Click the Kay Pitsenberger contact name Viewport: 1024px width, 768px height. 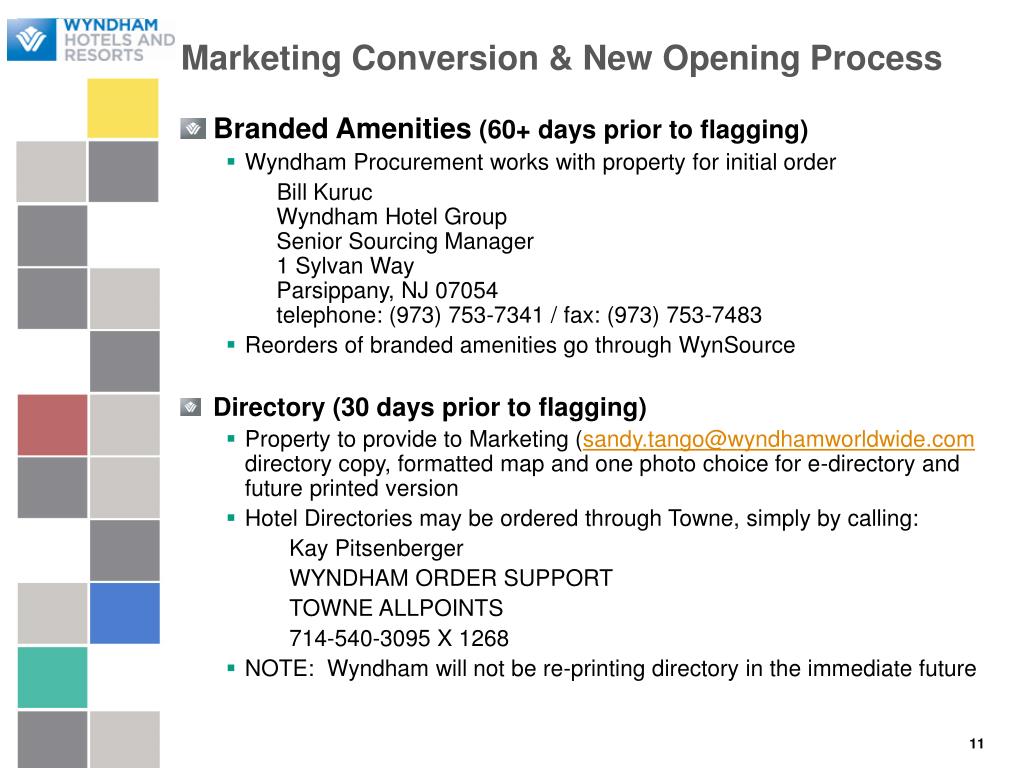376,548
